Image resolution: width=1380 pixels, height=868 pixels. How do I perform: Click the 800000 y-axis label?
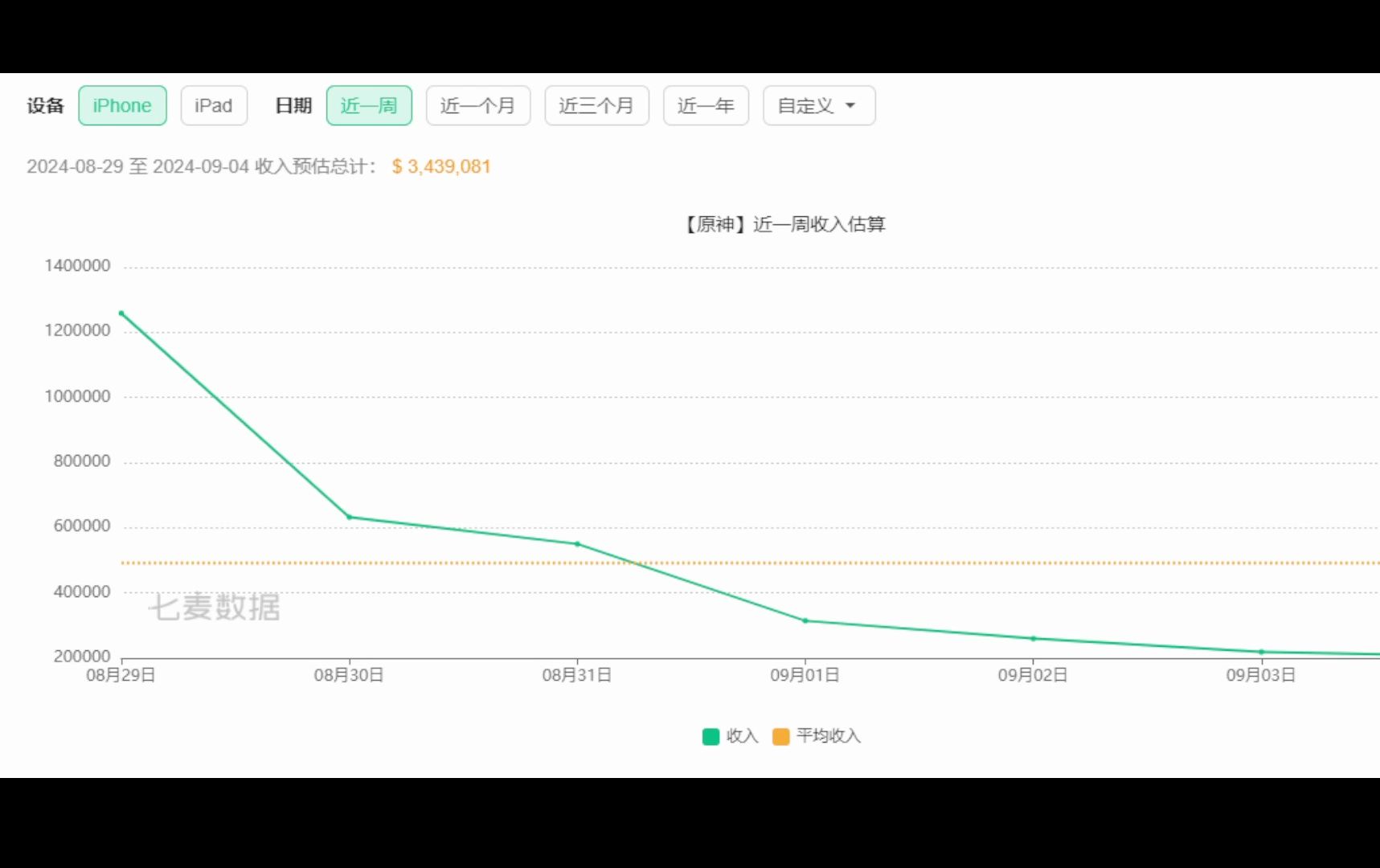82,461
